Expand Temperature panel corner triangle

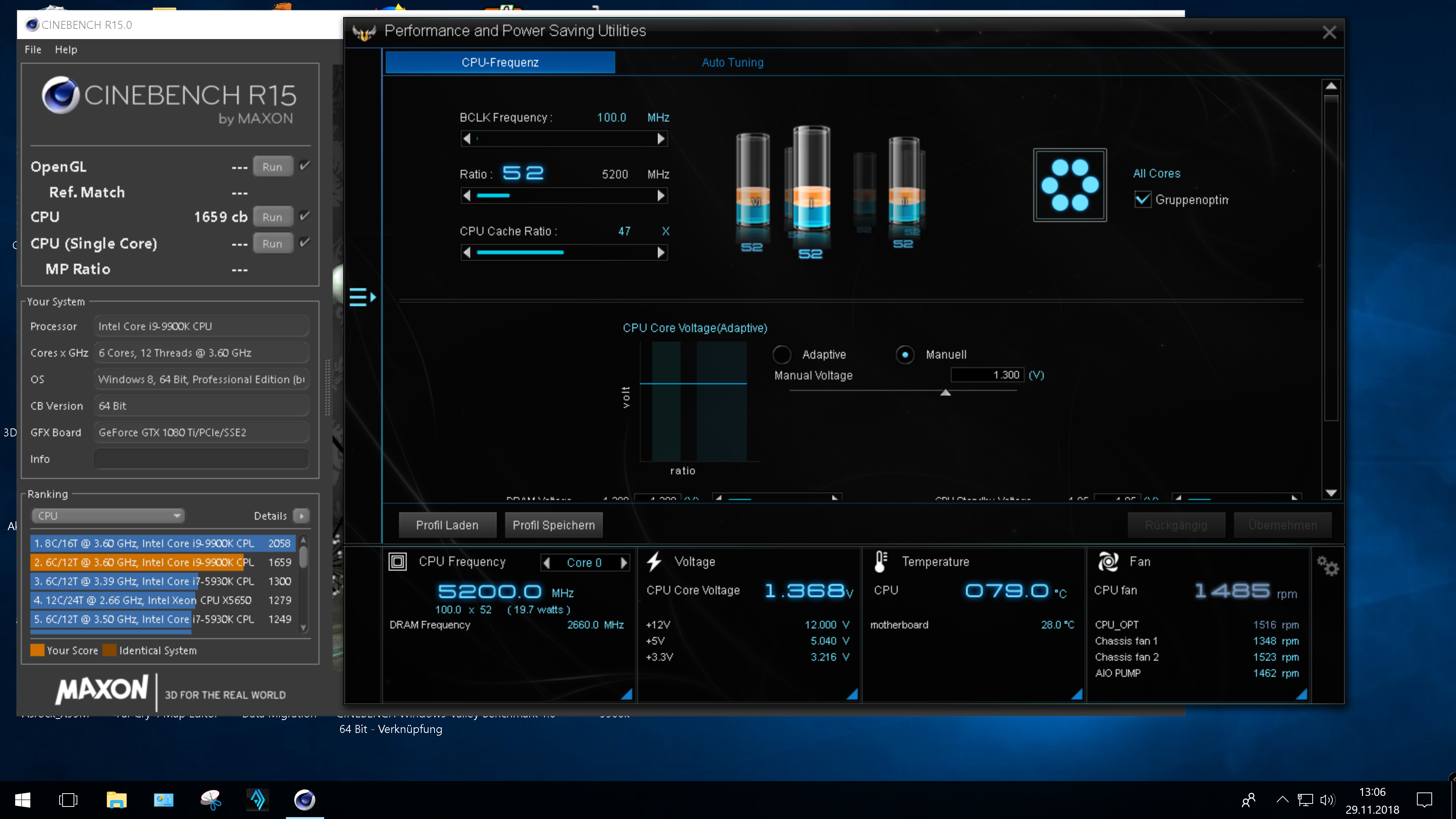1077,694
